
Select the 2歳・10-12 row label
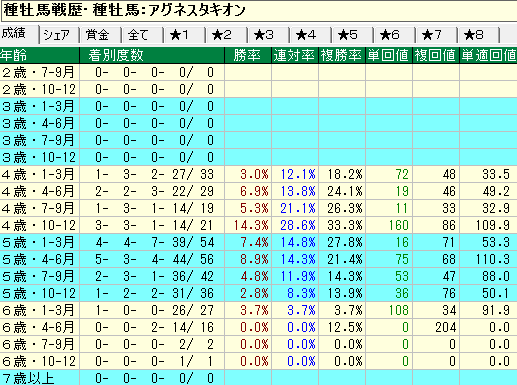coord(39,89)
